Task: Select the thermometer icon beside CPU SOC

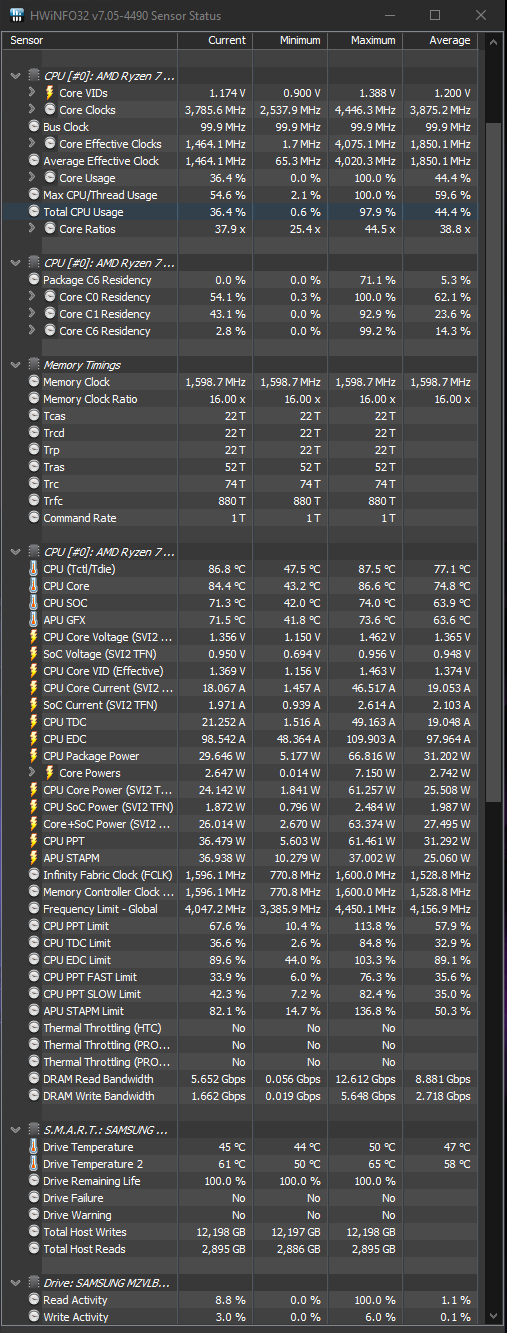Action: point(34,603)
